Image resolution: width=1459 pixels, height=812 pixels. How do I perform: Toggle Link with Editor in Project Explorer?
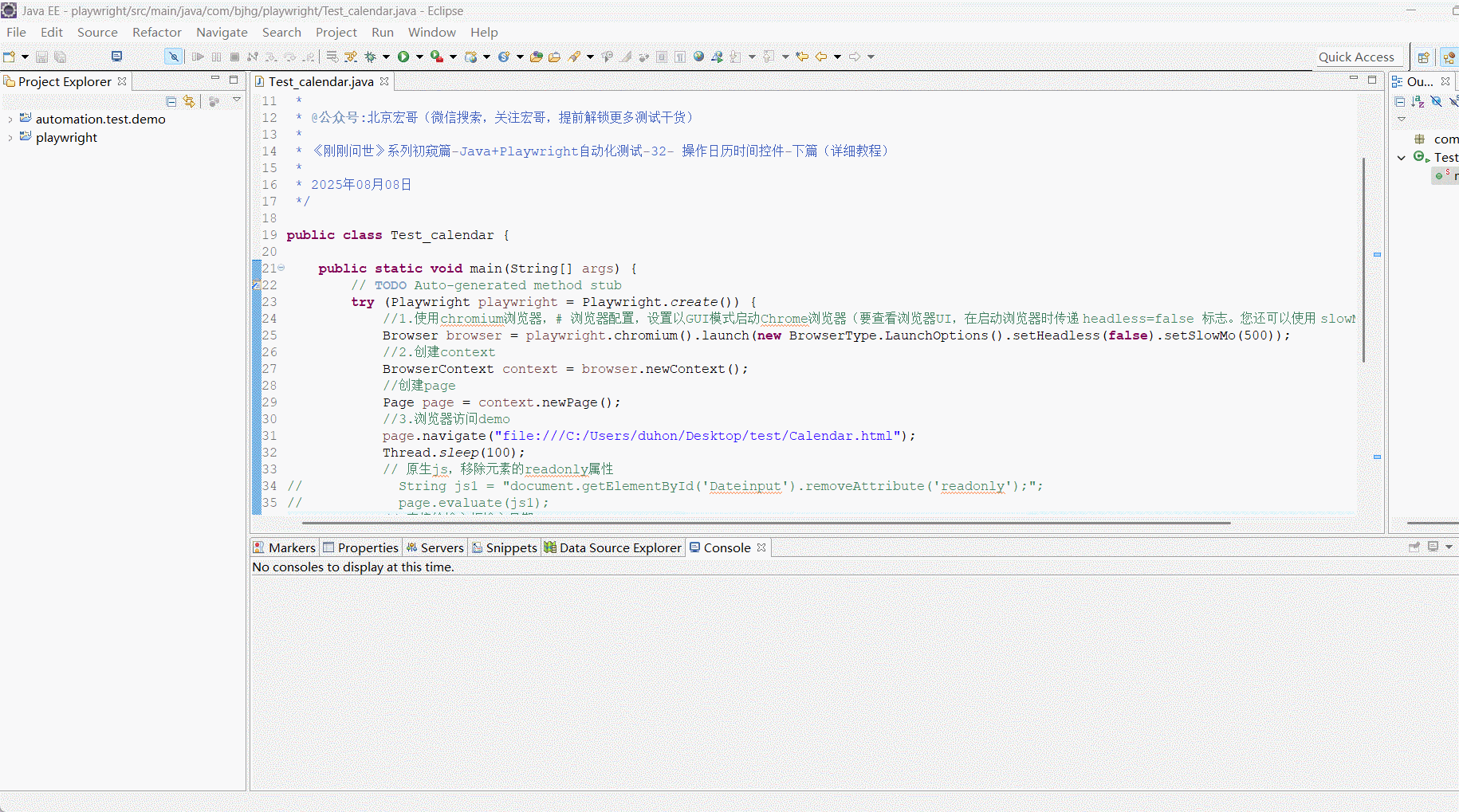tap(189, 101)
